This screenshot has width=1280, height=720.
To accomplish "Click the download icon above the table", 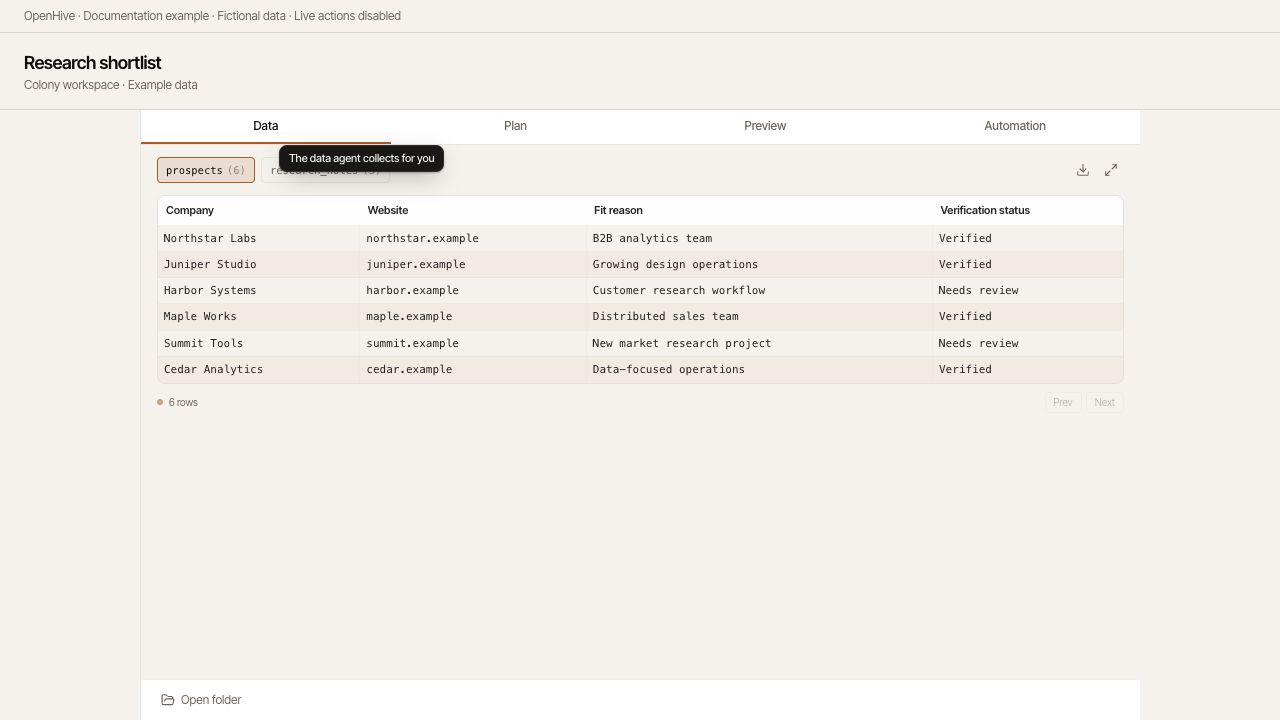I will click(1083, 170).
